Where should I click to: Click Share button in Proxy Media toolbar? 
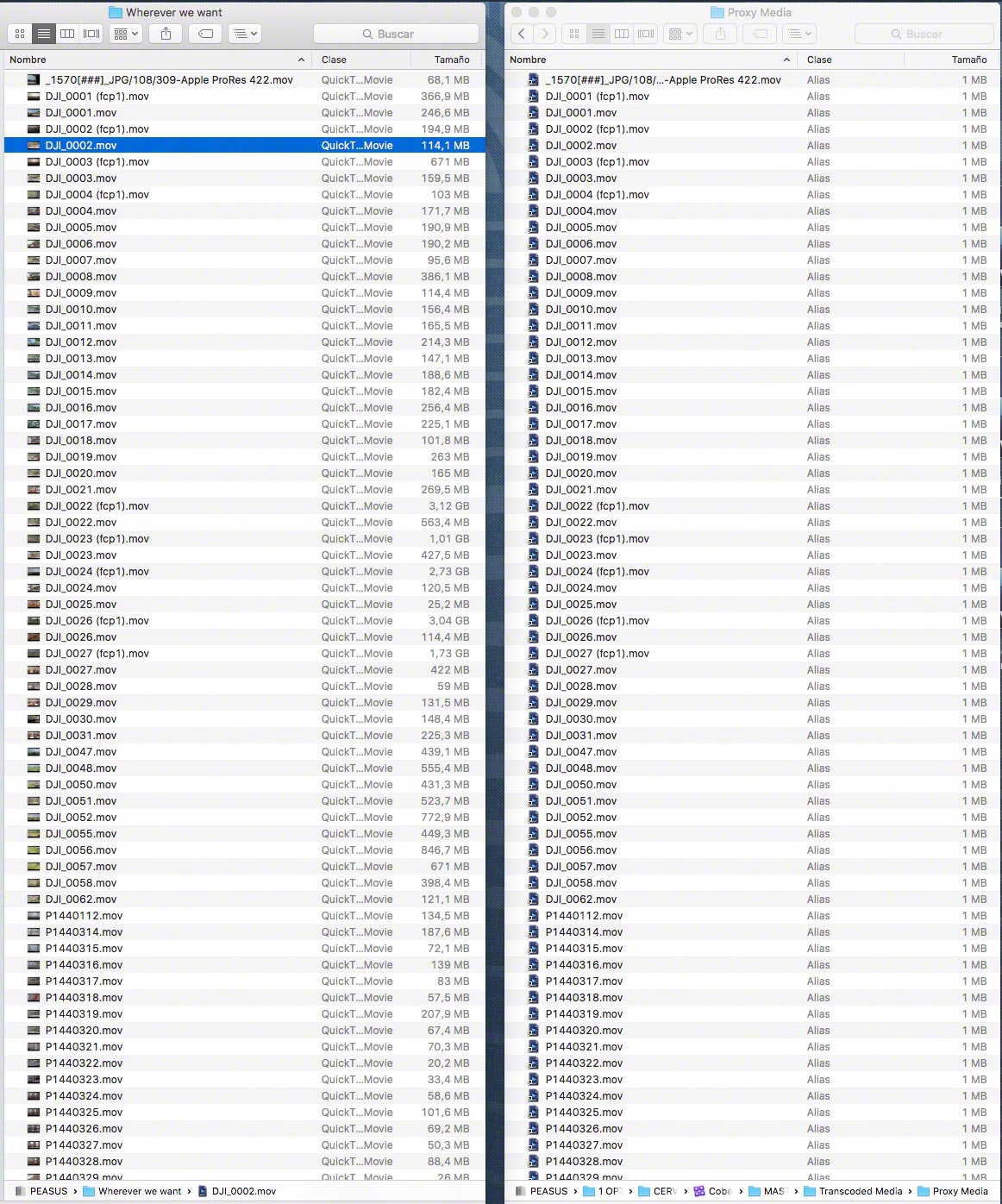(720, 34)
